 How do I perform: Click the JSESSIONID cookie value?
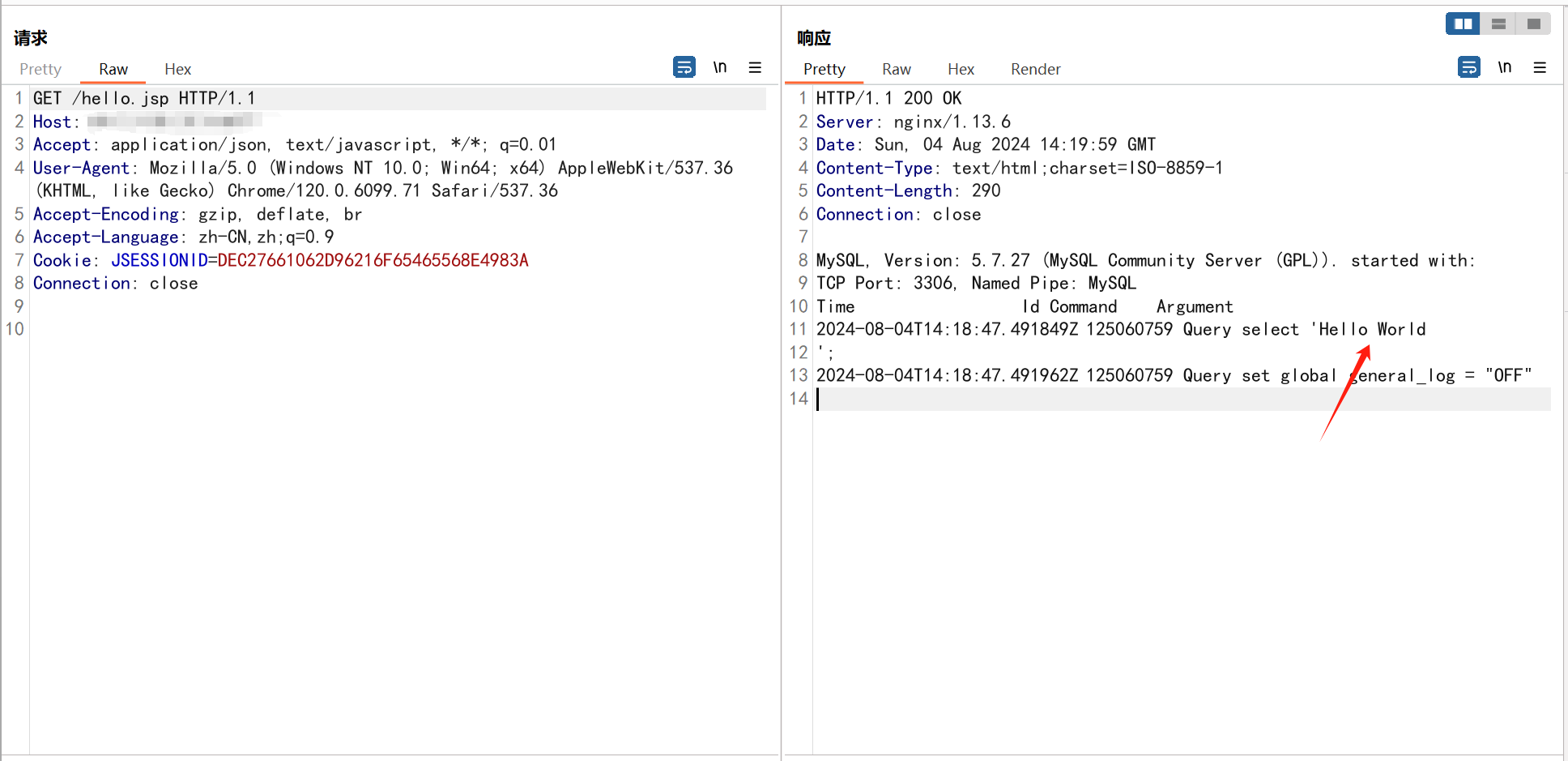tap(373, 261)
